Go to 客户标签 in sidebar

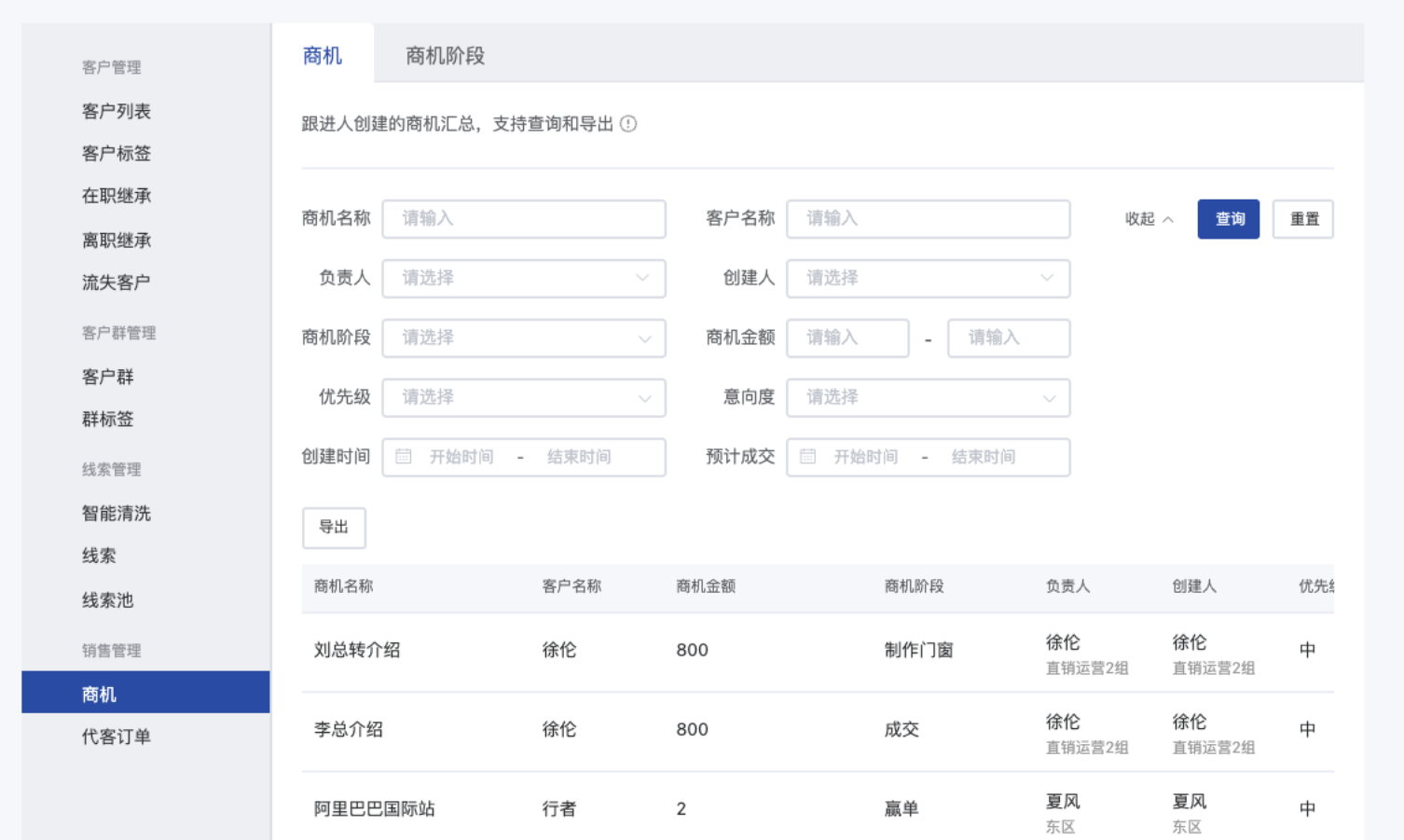click(x=117, y=153)
